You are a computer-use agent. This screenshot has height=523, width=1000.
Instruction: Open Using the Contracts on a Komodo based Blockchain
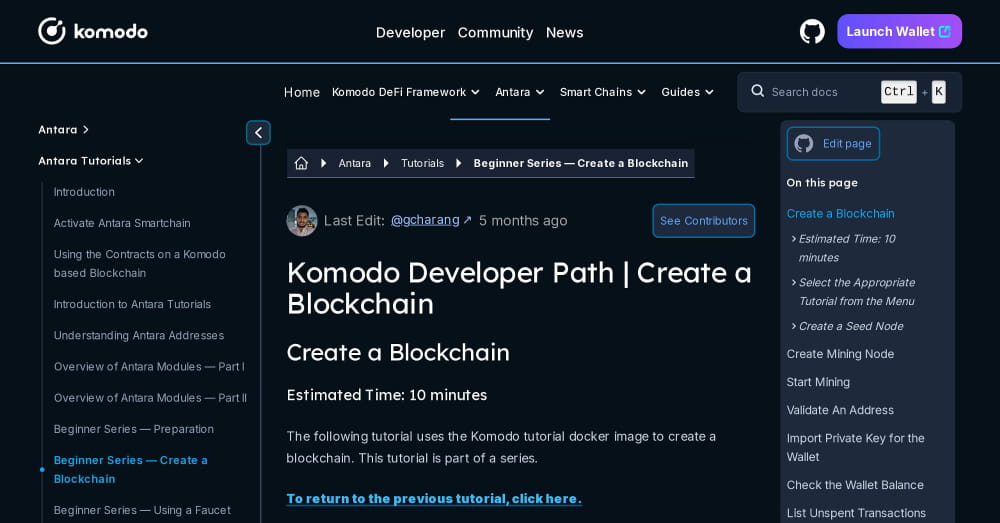click(140, 263)
